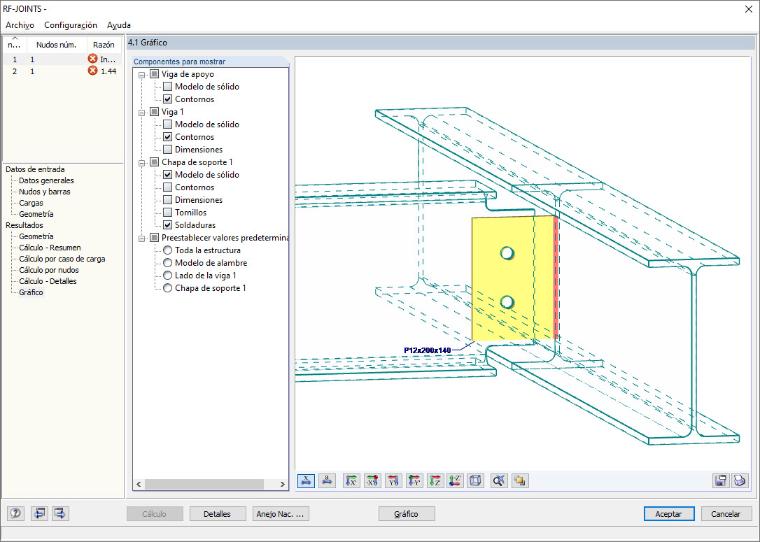Click red error icon beside 1.44

93,71
